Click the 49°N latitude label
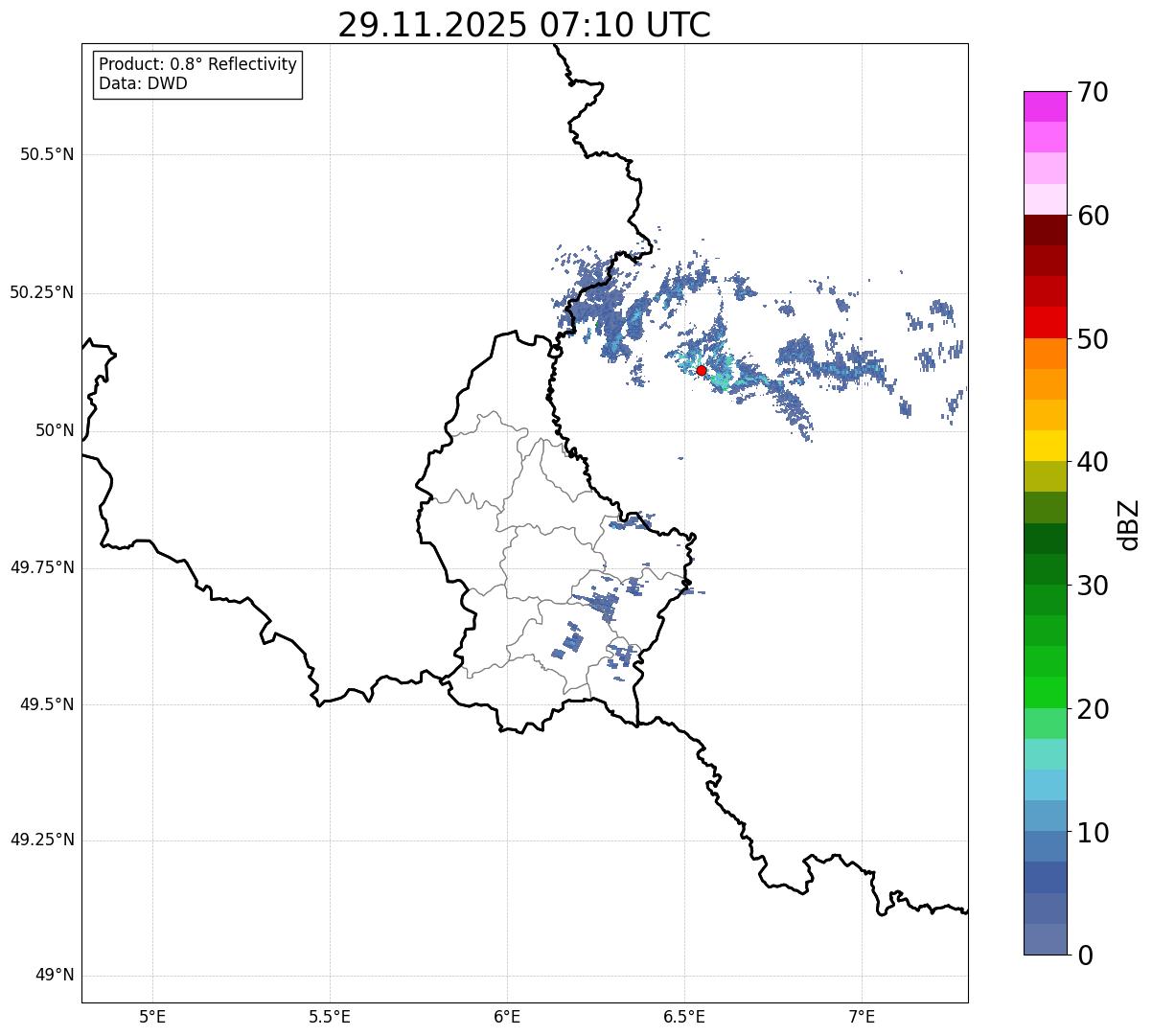The height and width of the screenshot is (1036, 1152). 55,976
